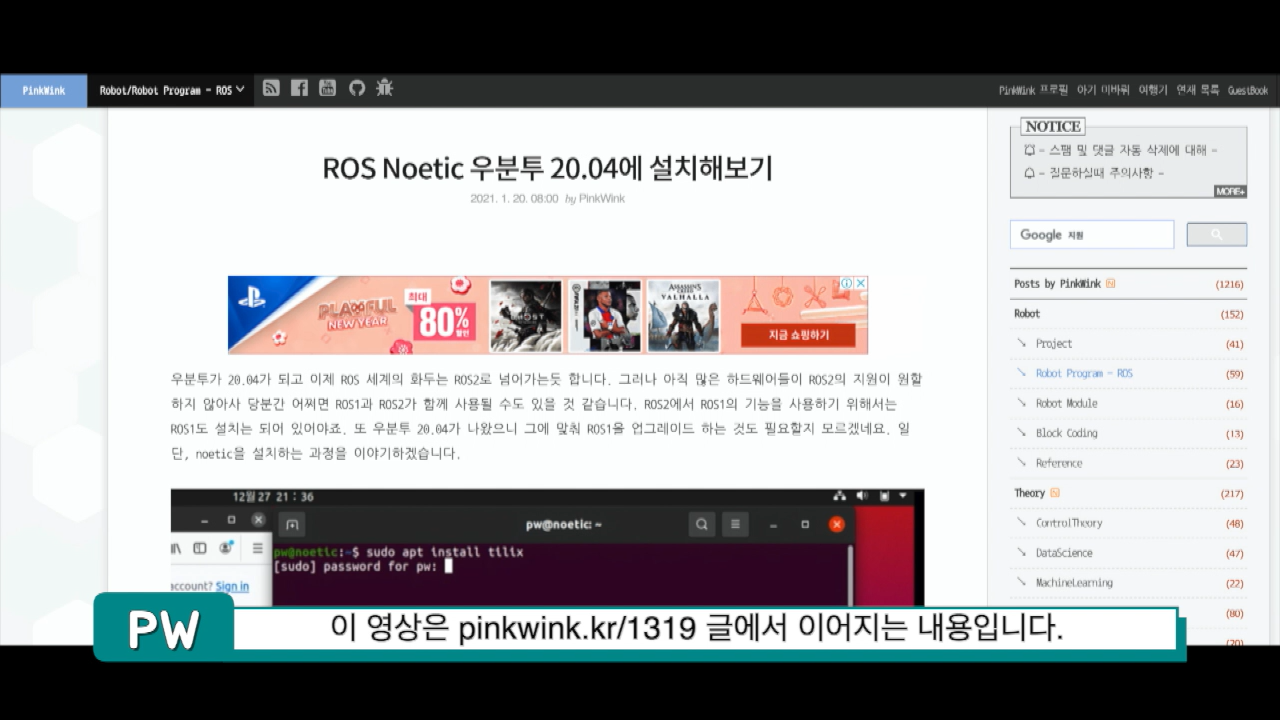Click the RSS badge beside Posts by PinkWink
Image resolution: width=1280 pixels, height=720 pixels.
[x=1111, y=284]
